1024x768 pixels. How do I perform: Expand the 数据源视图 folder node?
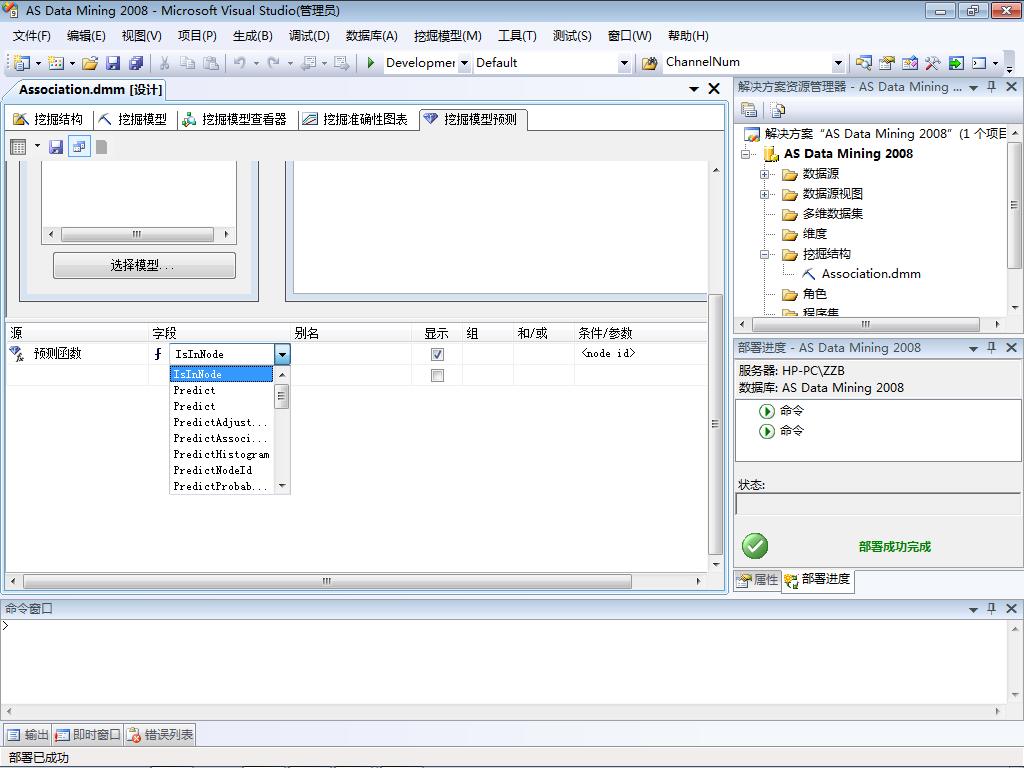pyautogui.click(x=764, y=195)
